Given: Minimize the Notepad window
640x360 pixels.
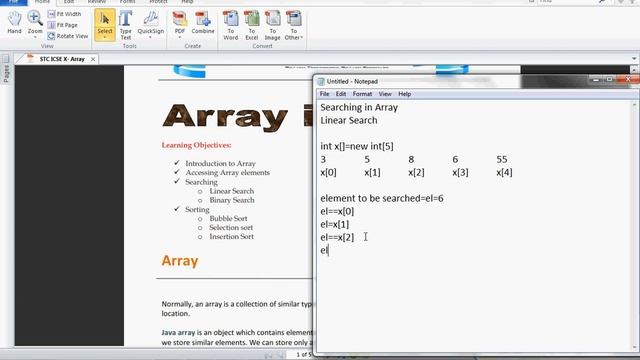Looking at the screenshot, I should click(x=596, y=80).
